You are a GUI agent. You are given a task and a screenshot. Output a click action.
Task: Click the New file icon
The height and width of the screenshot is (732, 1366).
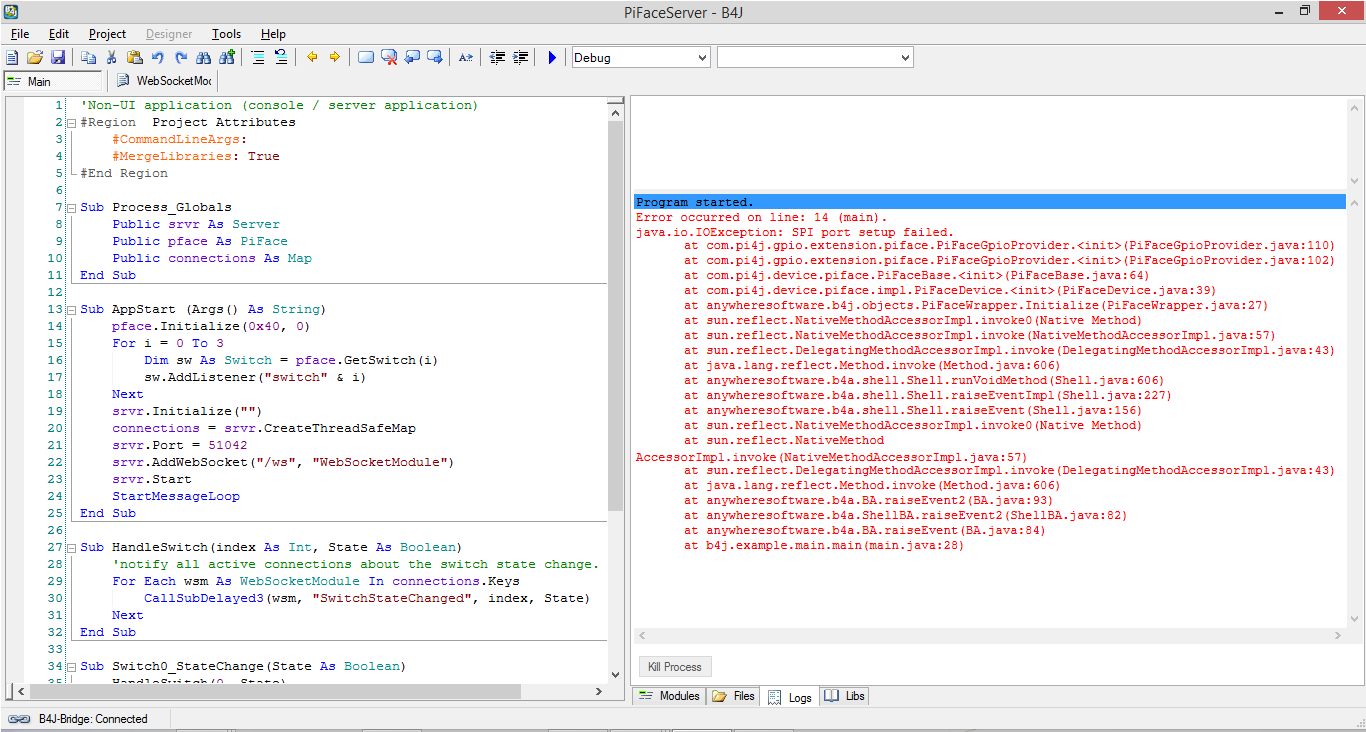click(x=12, y=58)
